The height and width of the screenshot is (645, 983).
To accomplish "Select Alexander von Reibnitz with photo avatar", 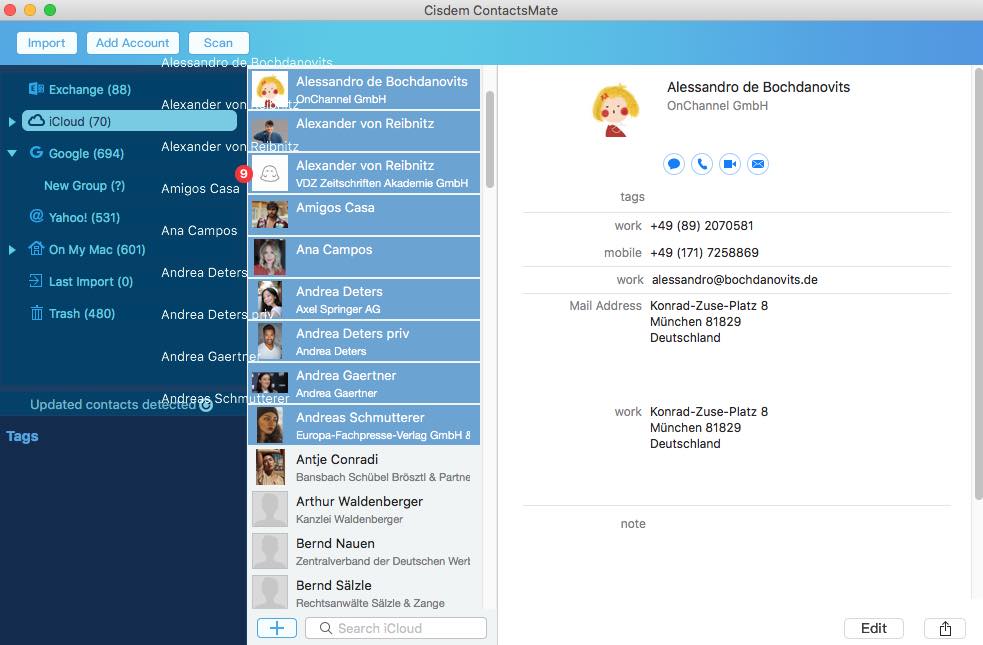I will click(x=364, y=131).
